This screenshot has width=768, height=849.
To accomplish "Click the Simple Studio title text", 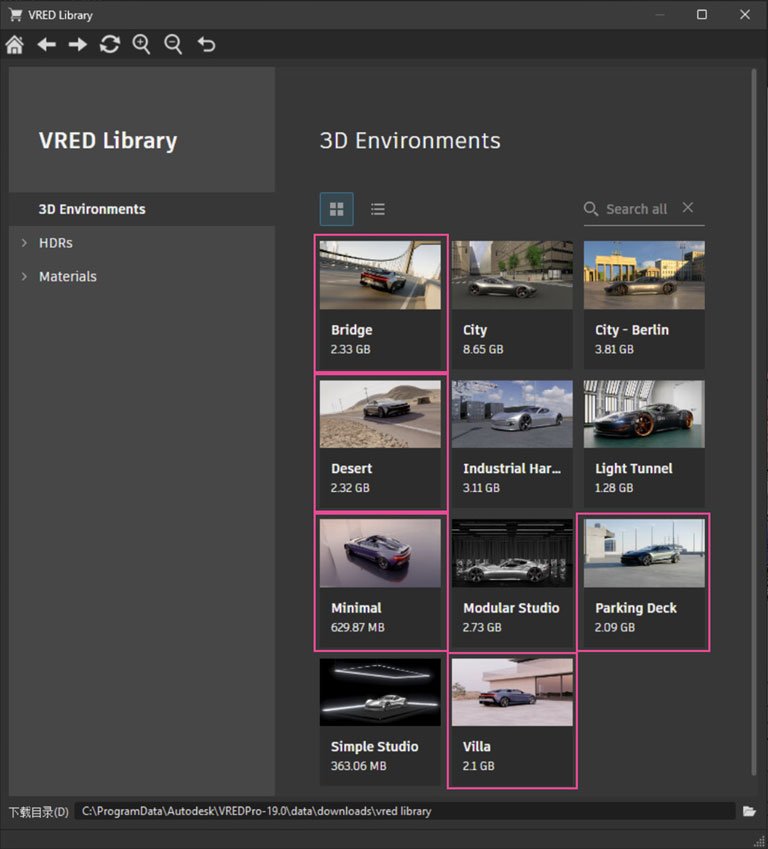I will pos(374,747).
